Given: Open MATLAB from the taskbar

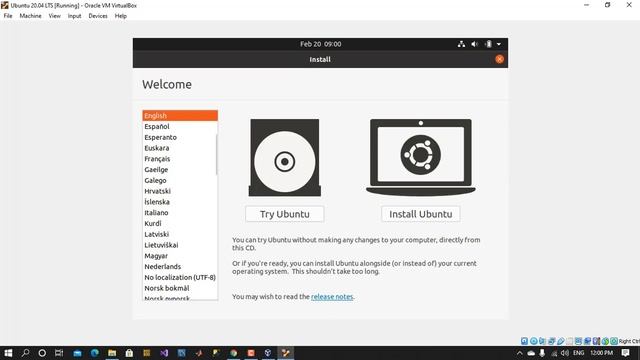Looking at the screenshot, I should pyautogui.click(x=199, y=353).
